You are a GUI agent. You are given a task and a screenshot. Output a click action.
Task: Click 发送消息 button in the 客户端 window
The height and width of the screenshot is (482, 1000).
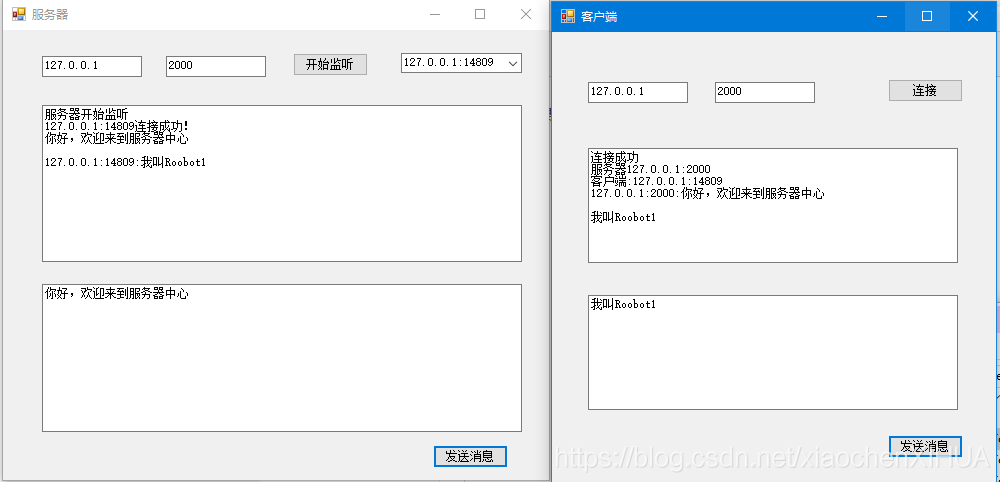925,446
